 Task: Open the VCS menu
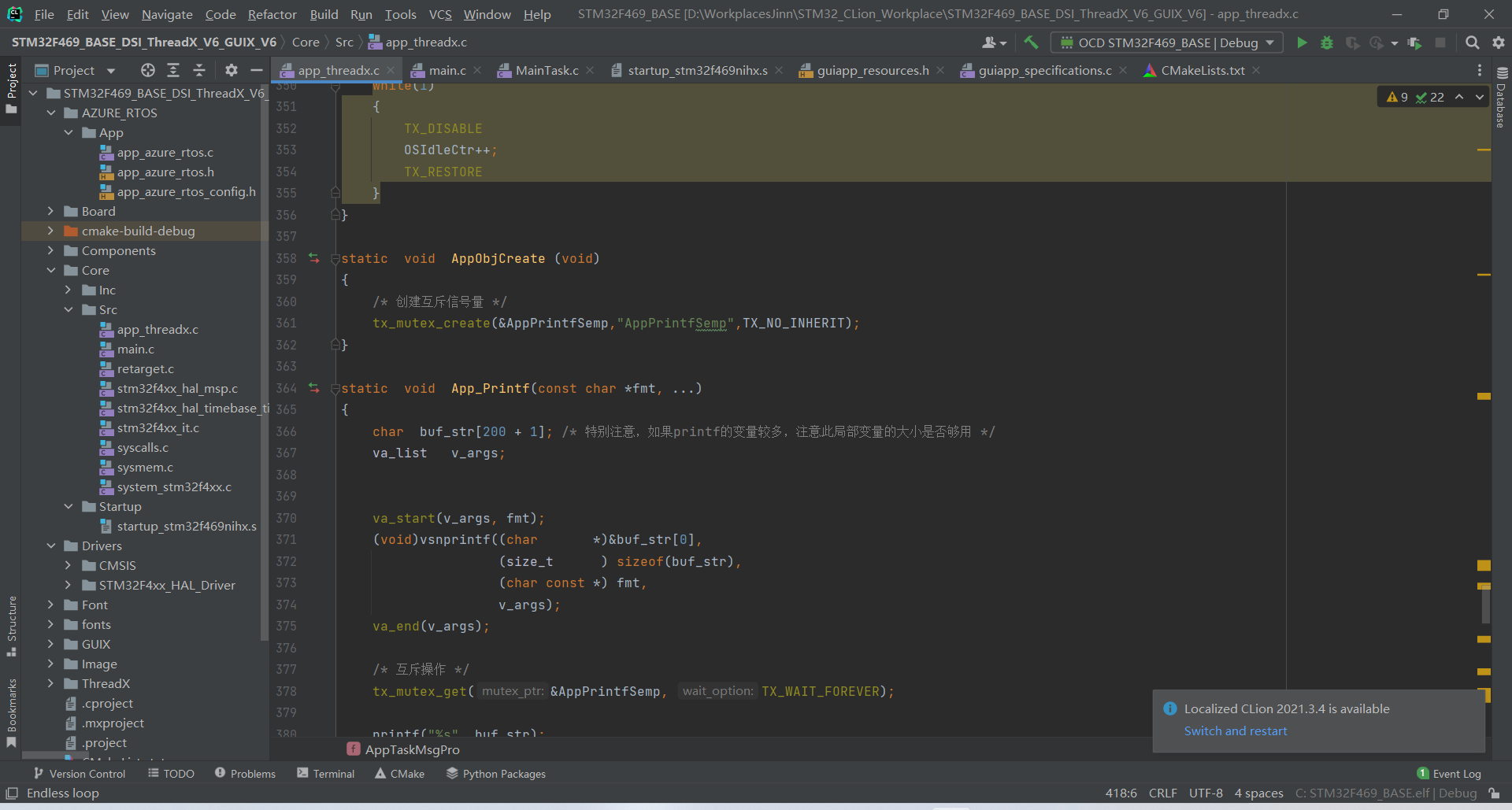click(x=440, y=14)
